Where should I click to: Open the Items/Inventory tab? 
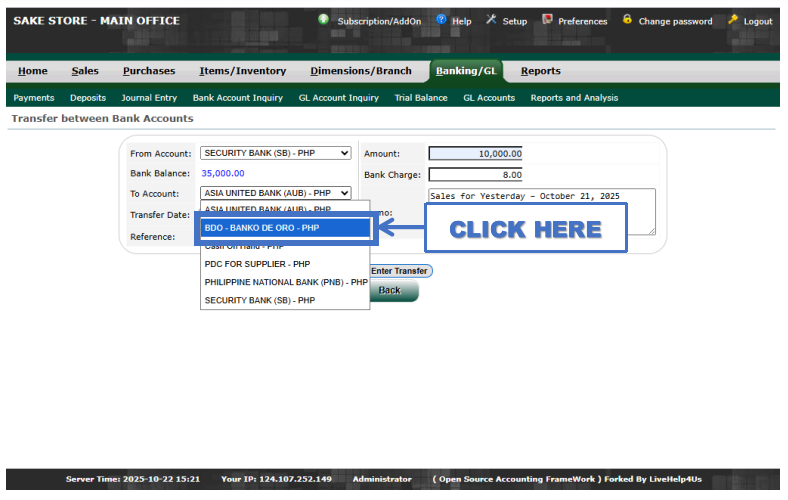(x=242, y=71)
